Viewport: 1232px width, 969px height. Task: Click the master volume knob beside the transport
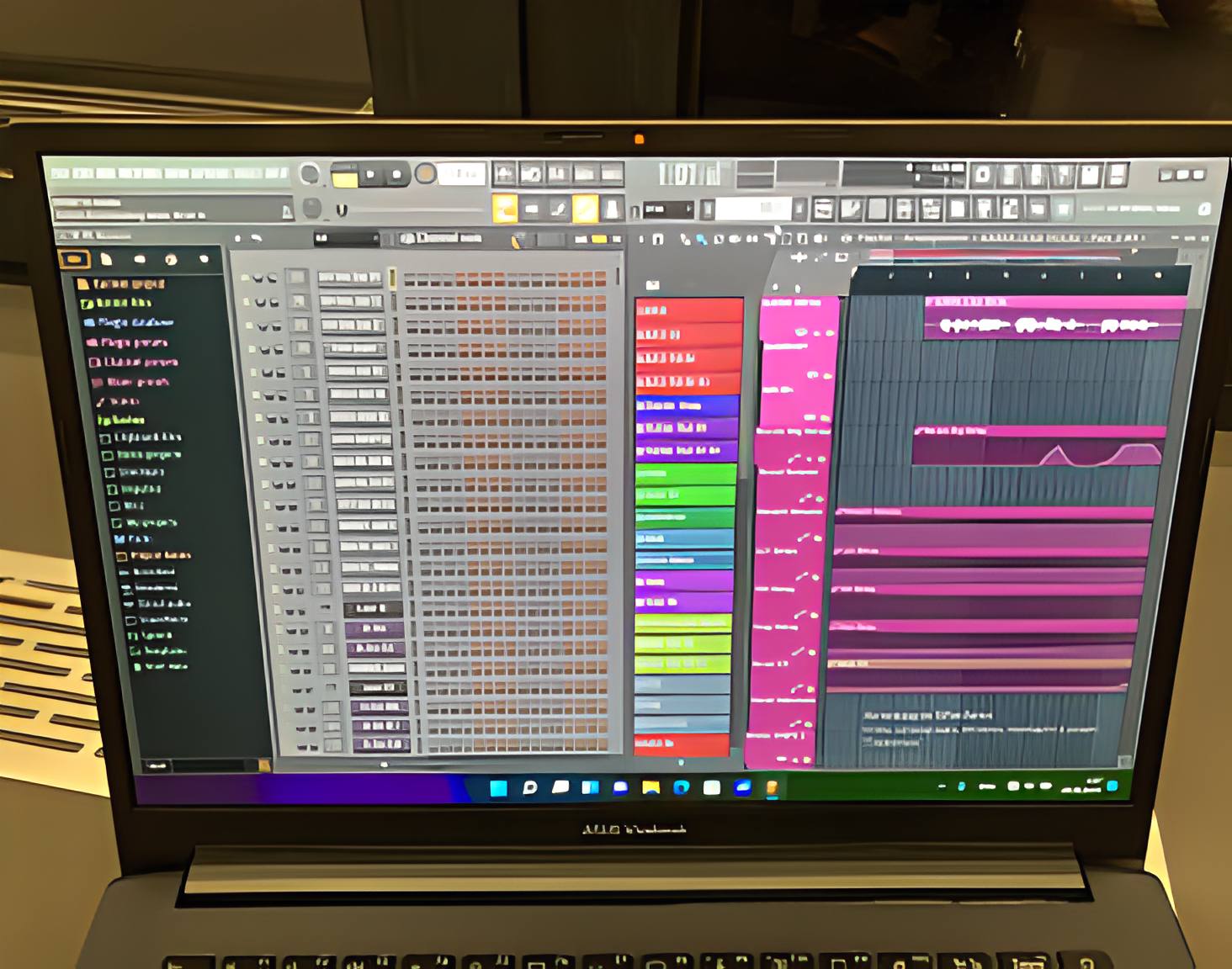pyautogui.click(x=310, y=174)
